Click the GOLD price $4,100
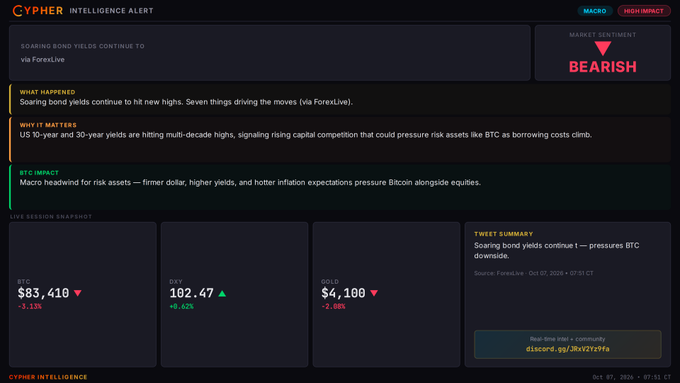The image size is (680, 383). pos(343,293)
